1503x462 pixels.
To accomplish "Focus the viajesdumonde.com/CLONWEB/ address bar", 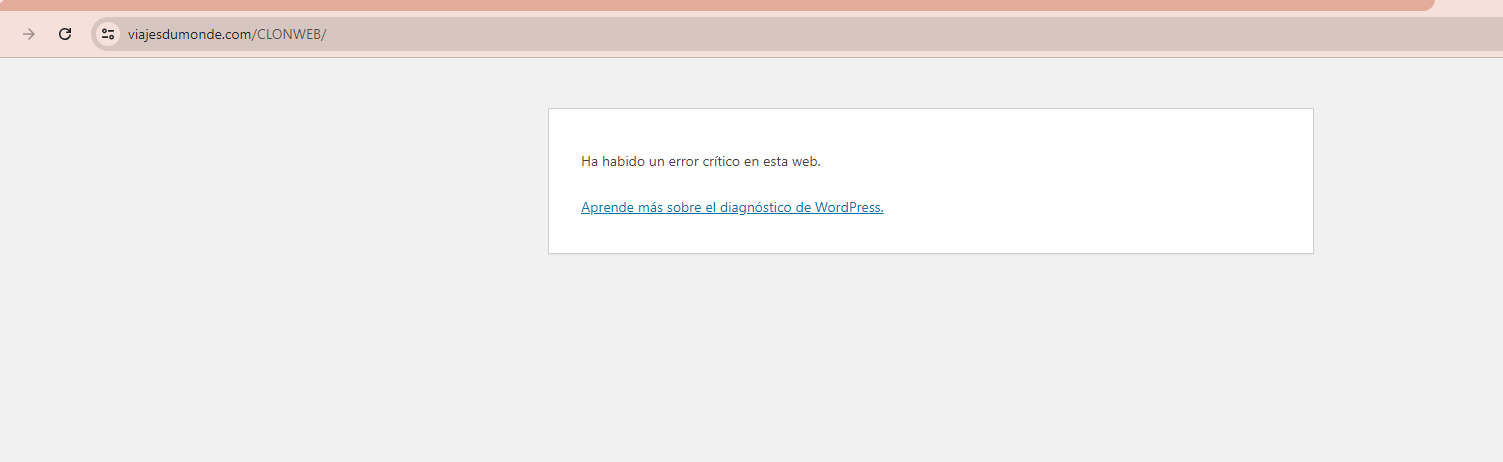I will pos(797,34).
